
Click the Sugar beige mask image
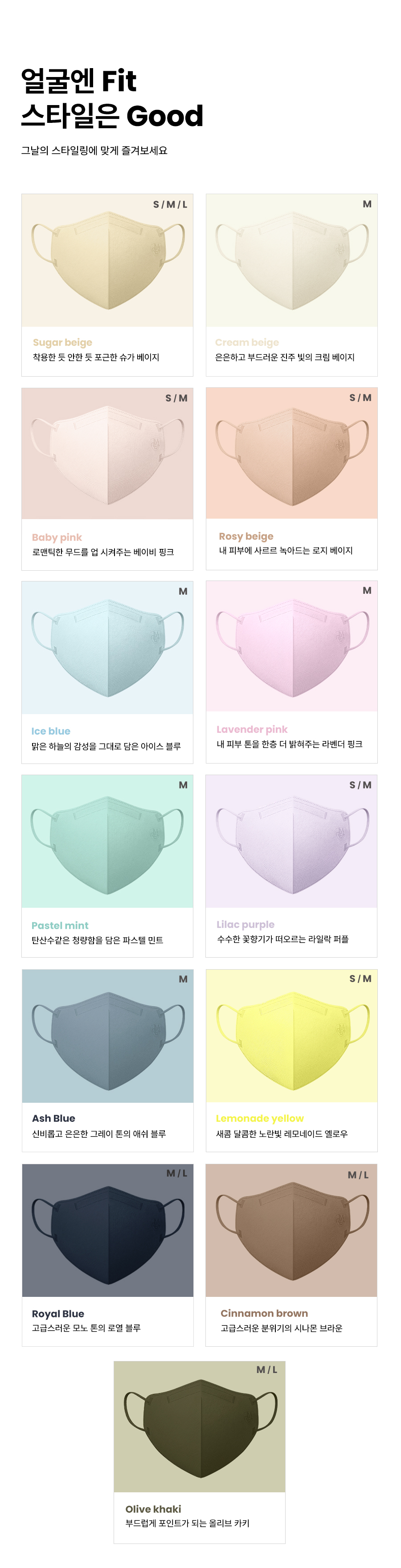pos(107,260)
